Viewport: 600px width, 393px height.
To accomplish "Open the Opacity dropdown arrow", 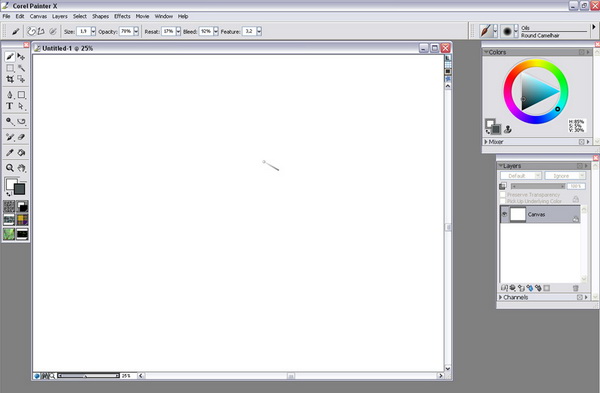I will [x=136, y=31].
